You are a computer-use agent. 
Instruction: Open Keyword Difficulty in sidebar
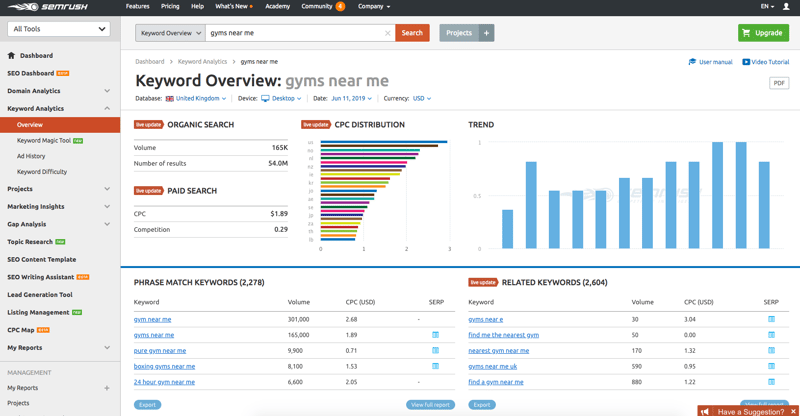click(x=42, y=172)
